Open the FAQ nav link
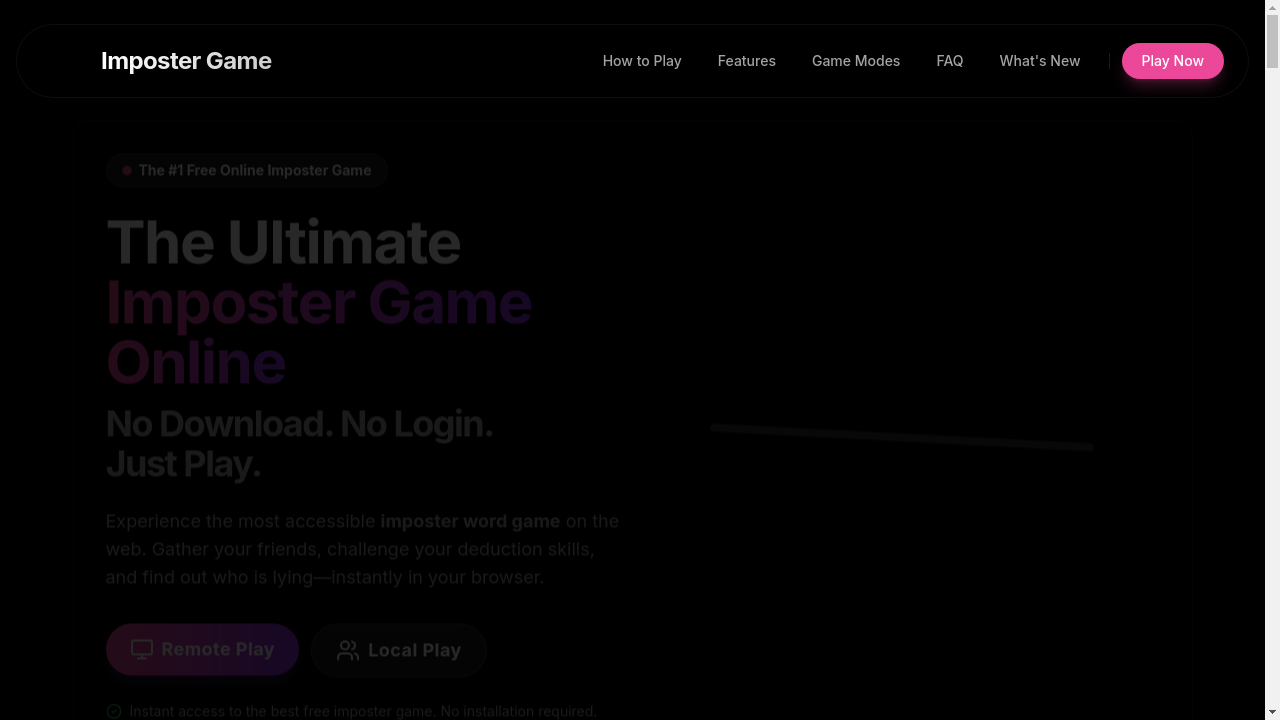The height and width of the screenshot is (720, 1280). (950, 61)
